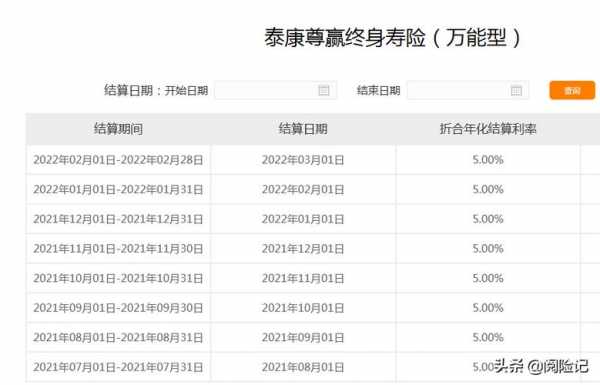Click the 头条 @阅险记 watermark
600x385 pixels.
541,366
